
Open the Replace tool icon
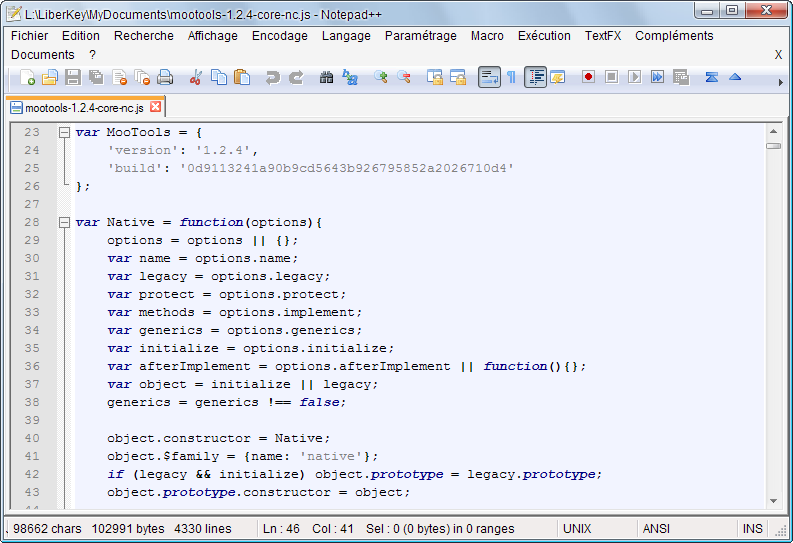pyautogui.click(x=349, y=77)
